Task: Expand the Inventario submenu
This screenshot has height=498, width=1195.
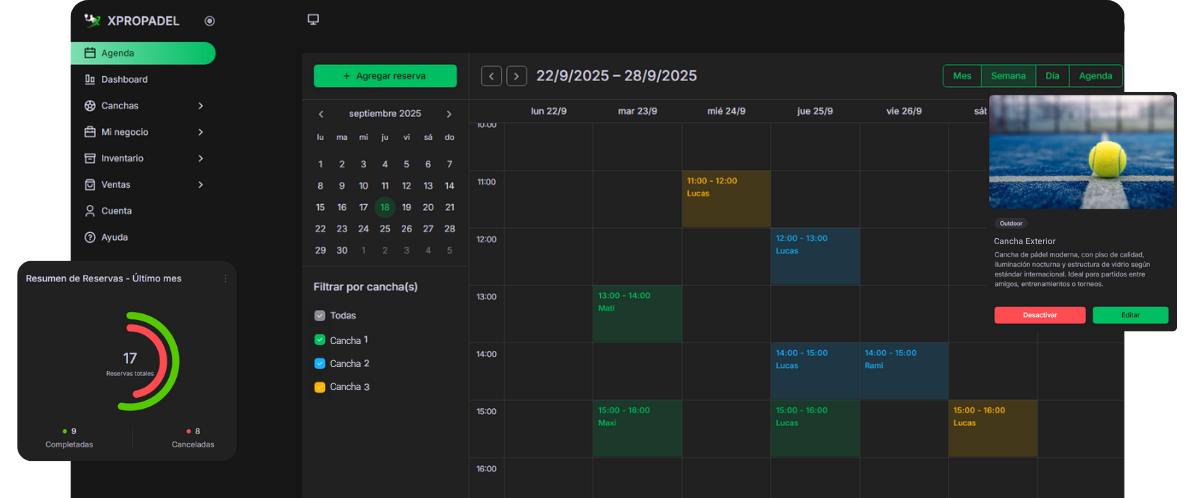Action: (x=200, y=158)
